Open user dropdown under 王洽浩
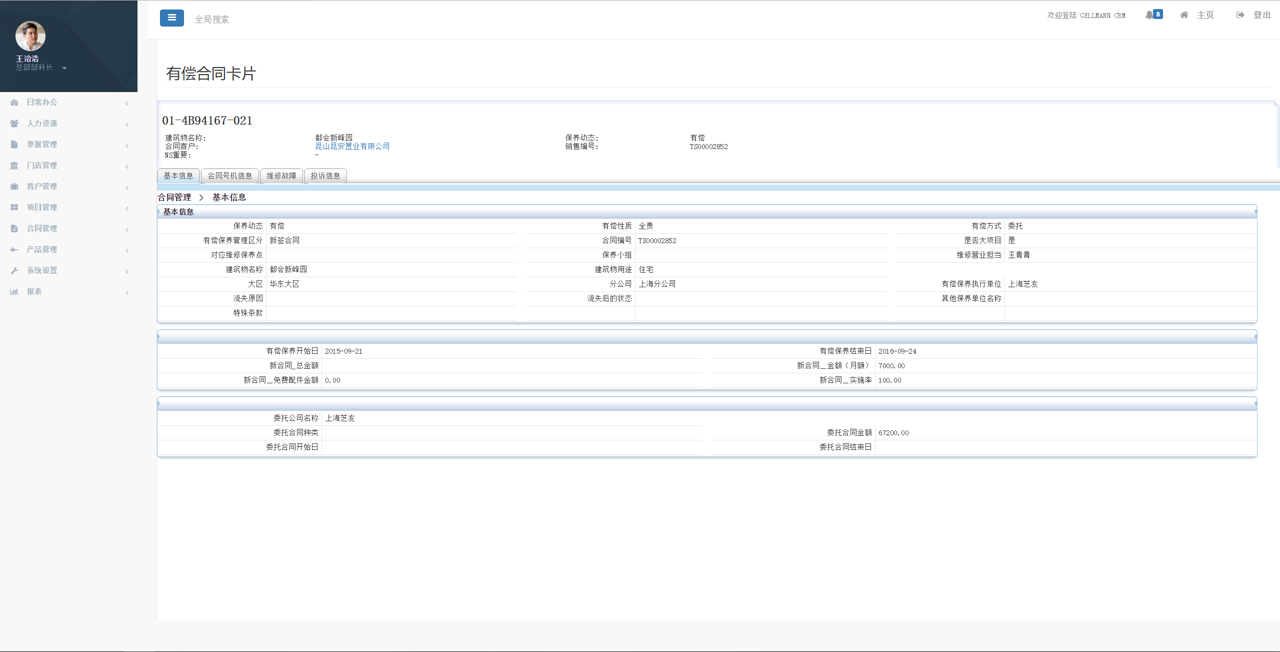Viewport: 1280px width, 652px height. click(64, 68)
